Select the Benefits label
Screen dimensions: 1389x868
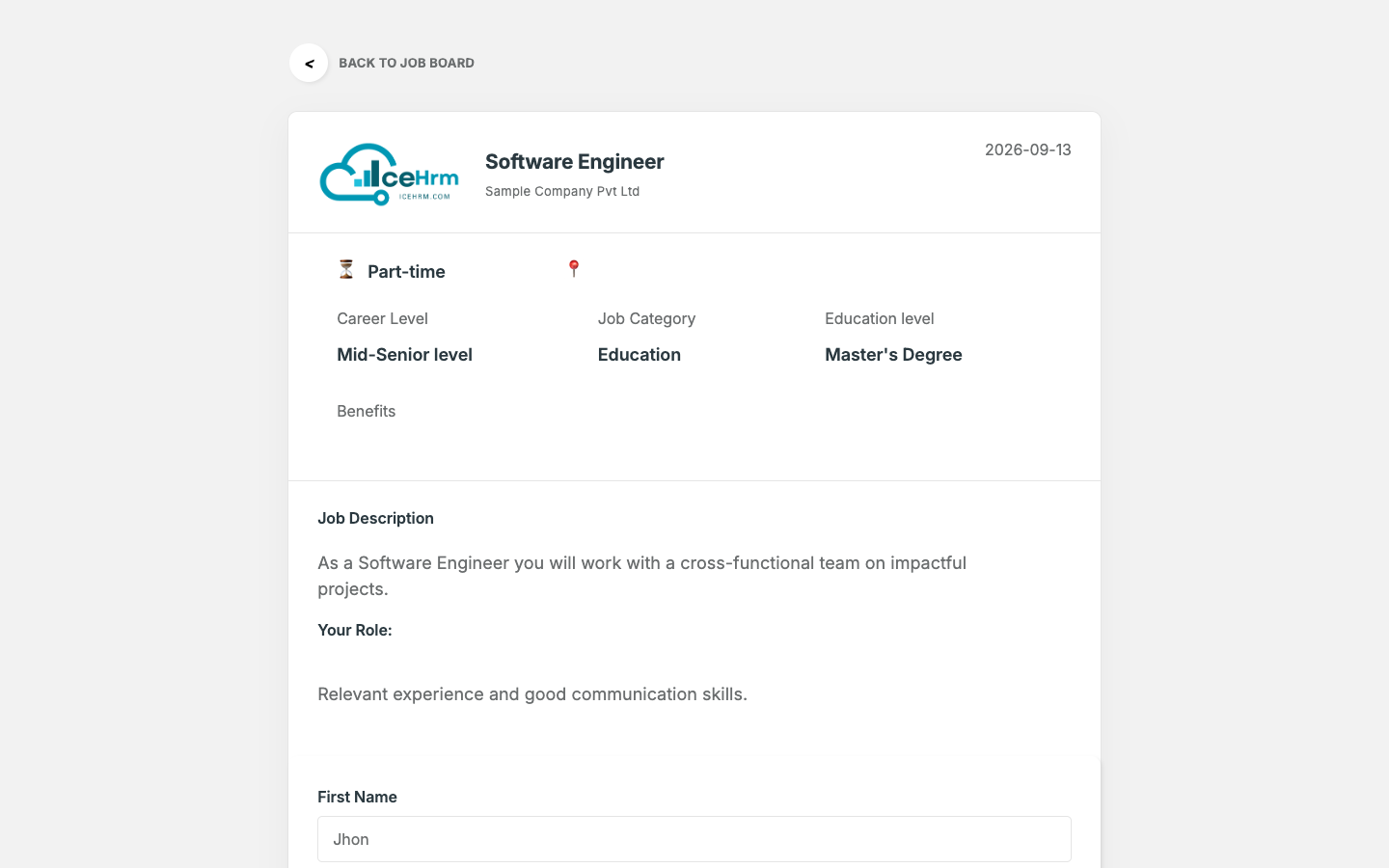click(367, 411)
